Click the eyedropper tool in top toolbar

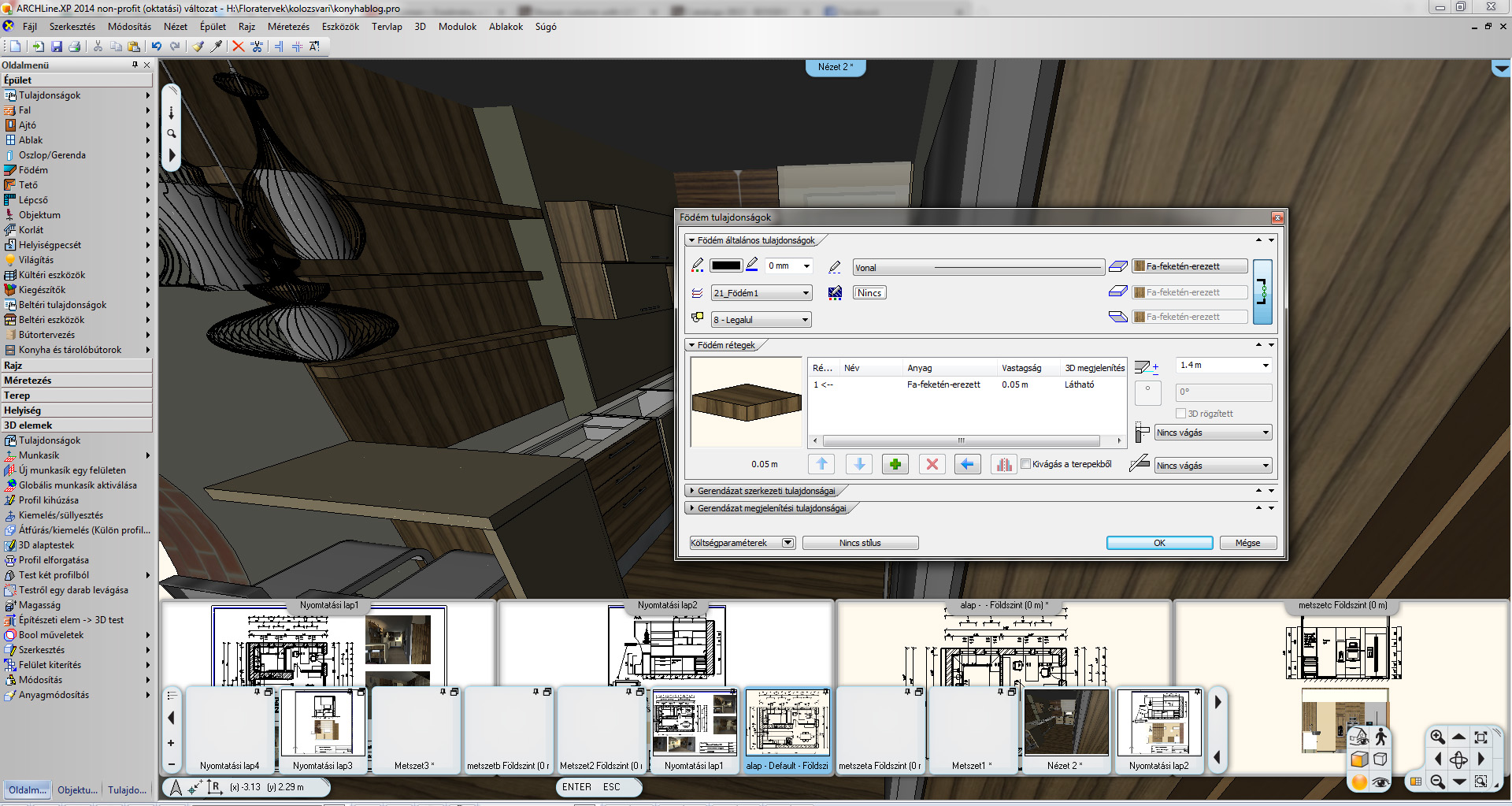tap(217, 46)
